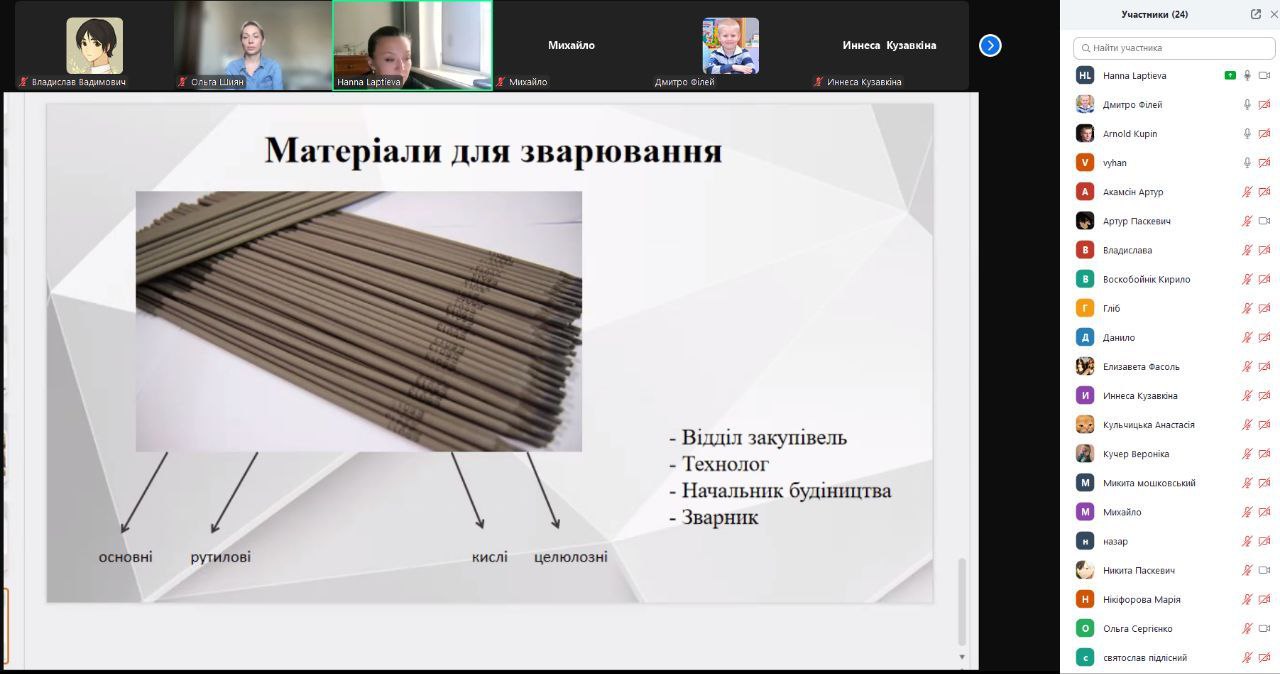Click Hanna Laptieva's microphone icon in list
1280x674 pixels.
[x=1247, y=75]
